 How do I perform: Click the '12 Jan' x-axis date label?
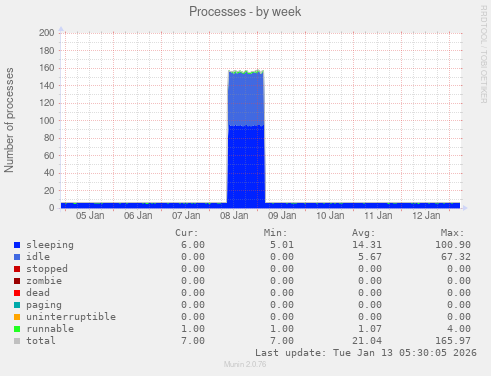coord(426,216)
